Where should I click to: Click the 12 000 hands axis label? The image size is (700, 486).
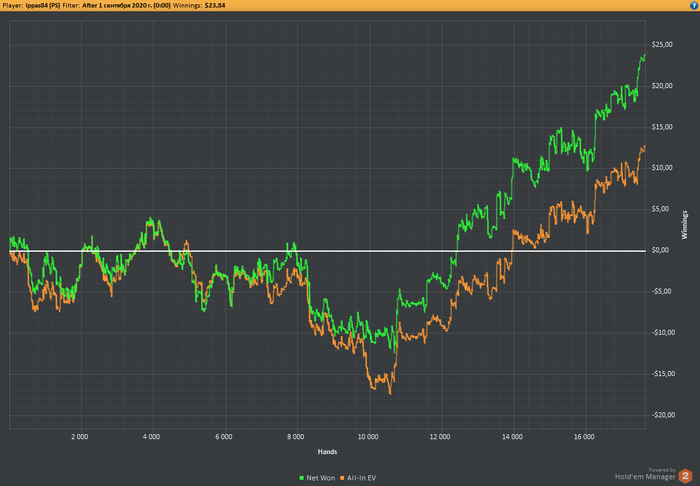coord(440,436)
